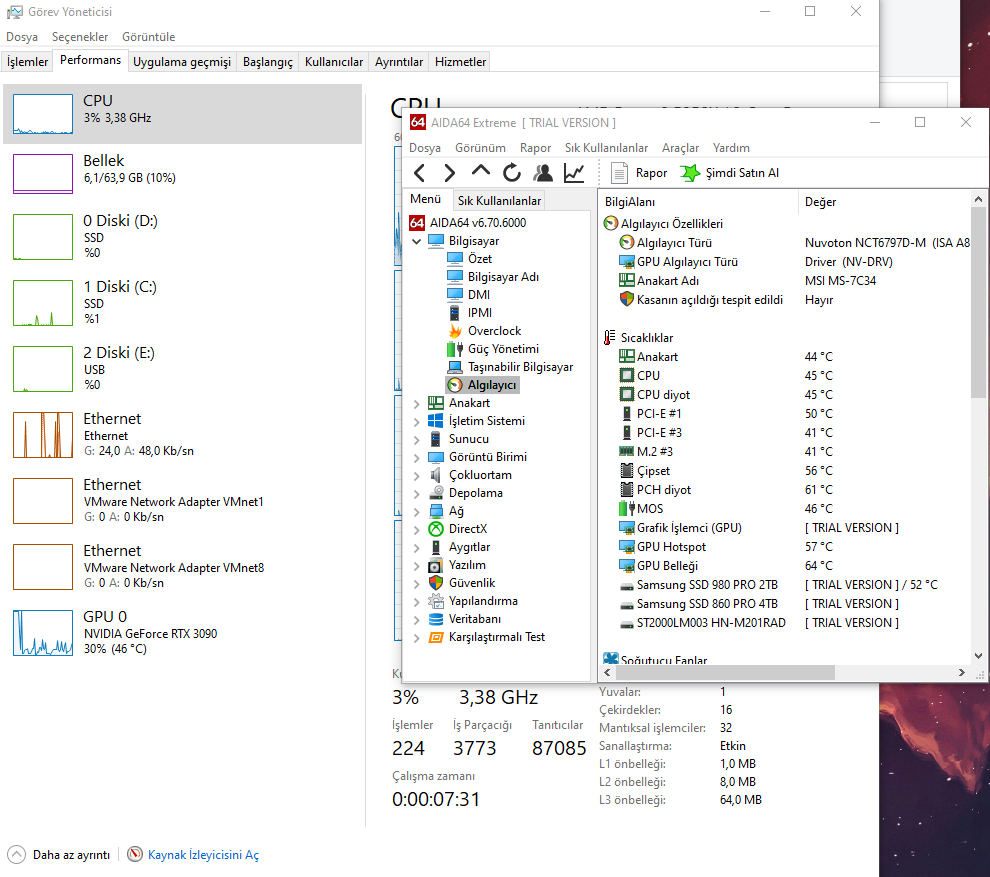This screenshot has width=990, height=877.
Task: Expand the Güvenlik node
Action: [416, 583]
